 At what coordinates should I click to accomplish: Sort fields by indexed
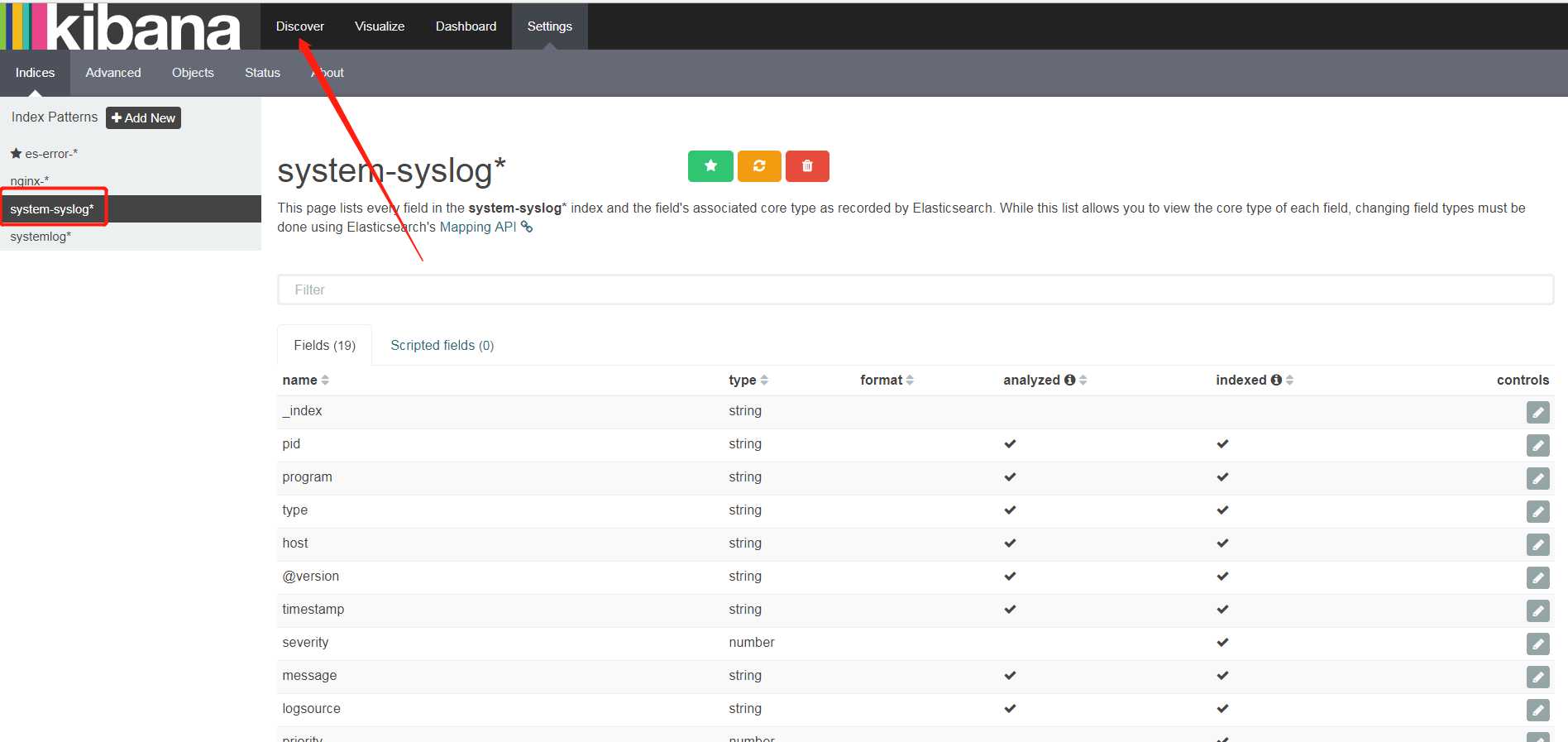(1289, 380)
